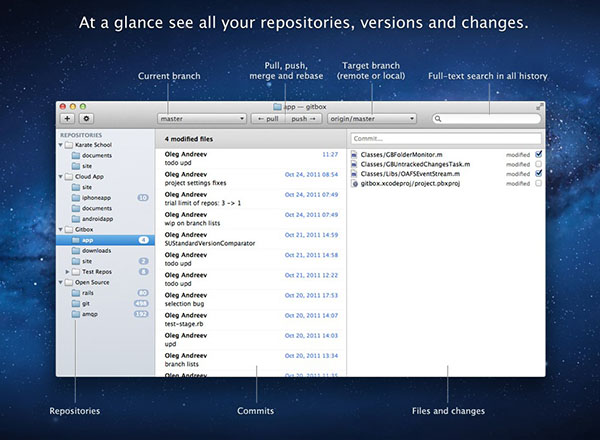Viewport: 600px width, 440px height.
Task: Collapse the Karate School group
Action: pyautogui.click(x=61, y=145)
